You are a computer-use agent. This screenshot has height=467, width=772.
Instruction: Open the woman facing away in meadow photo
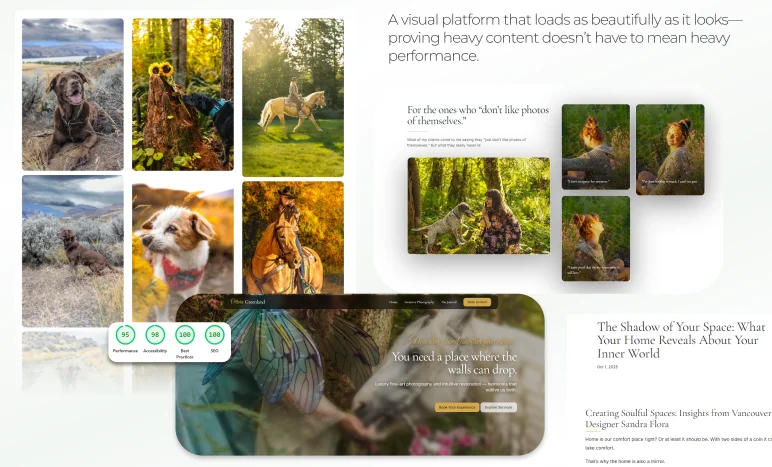click(x=596, y=147)
